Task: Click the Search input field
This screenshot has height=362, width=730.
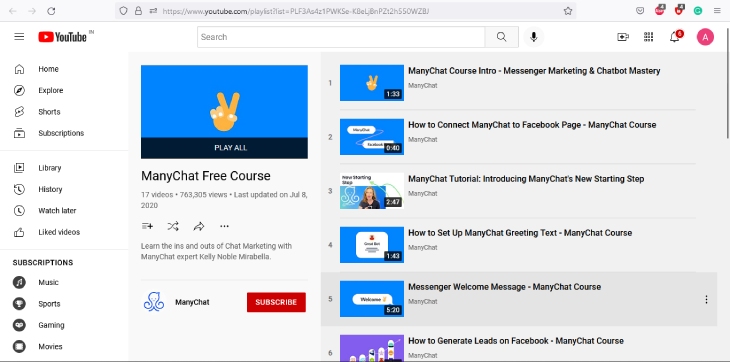Action: [341, 37]
